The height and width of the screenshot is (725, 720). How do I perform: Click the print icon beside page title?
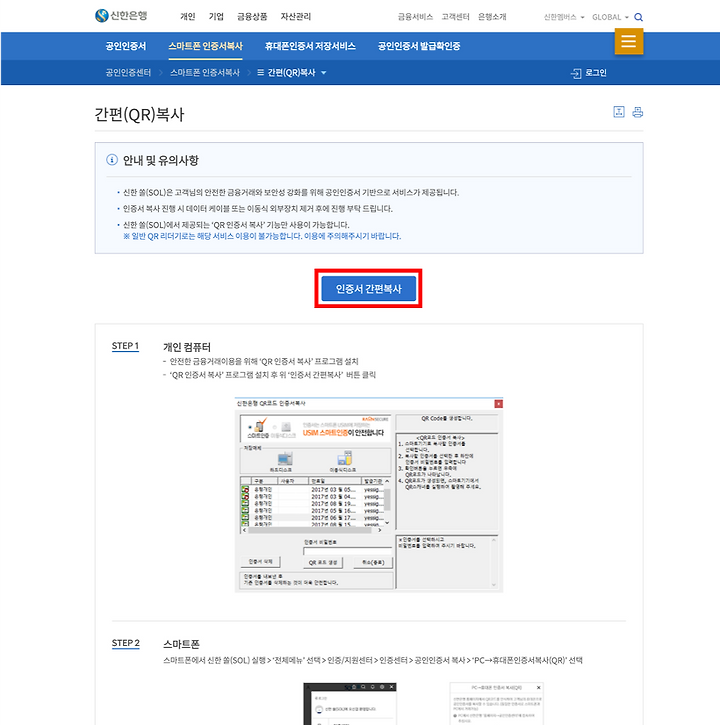pos(637,112)
